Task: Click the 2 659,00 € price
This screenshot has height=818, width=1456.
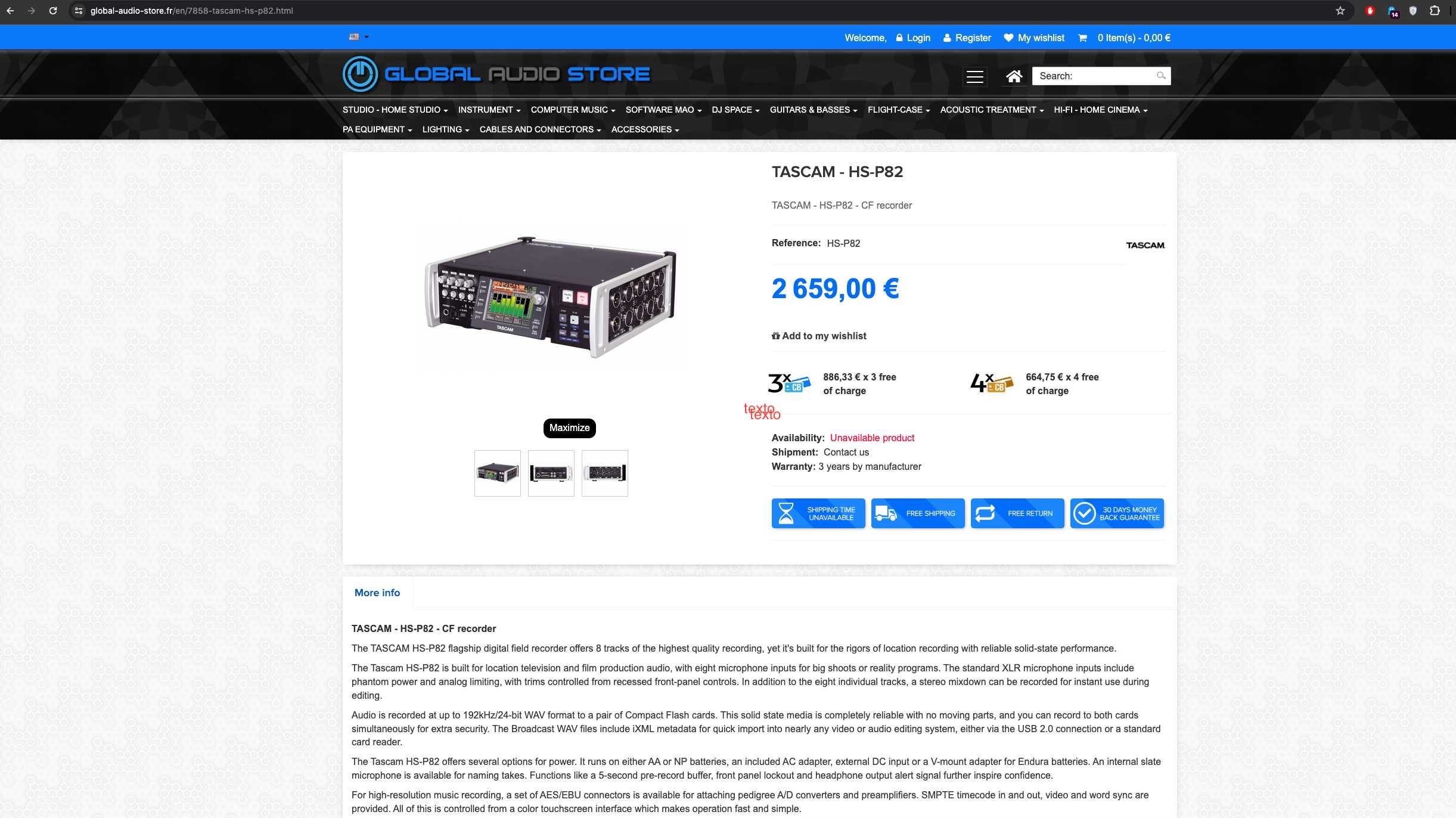Action: [835, 289]
